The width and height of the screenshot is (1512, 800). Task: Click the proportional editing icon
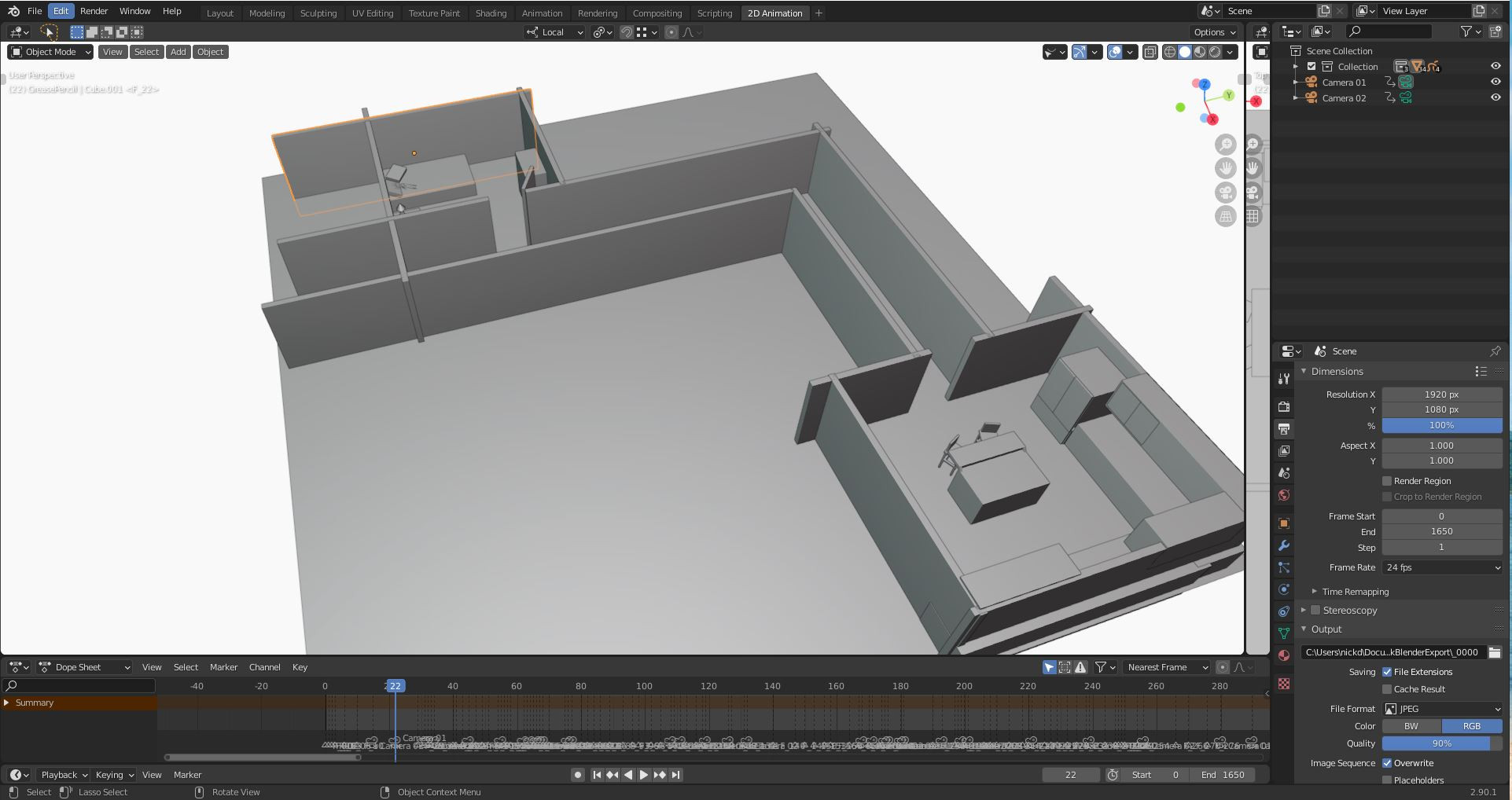[671, 32]
